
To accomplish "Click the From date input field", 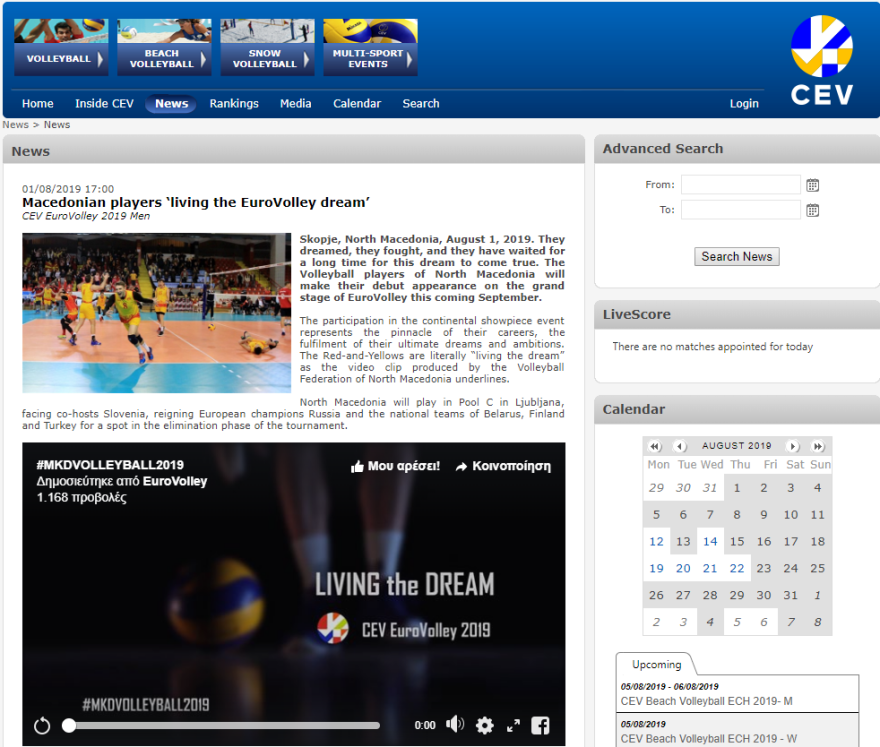I will 740,185.
